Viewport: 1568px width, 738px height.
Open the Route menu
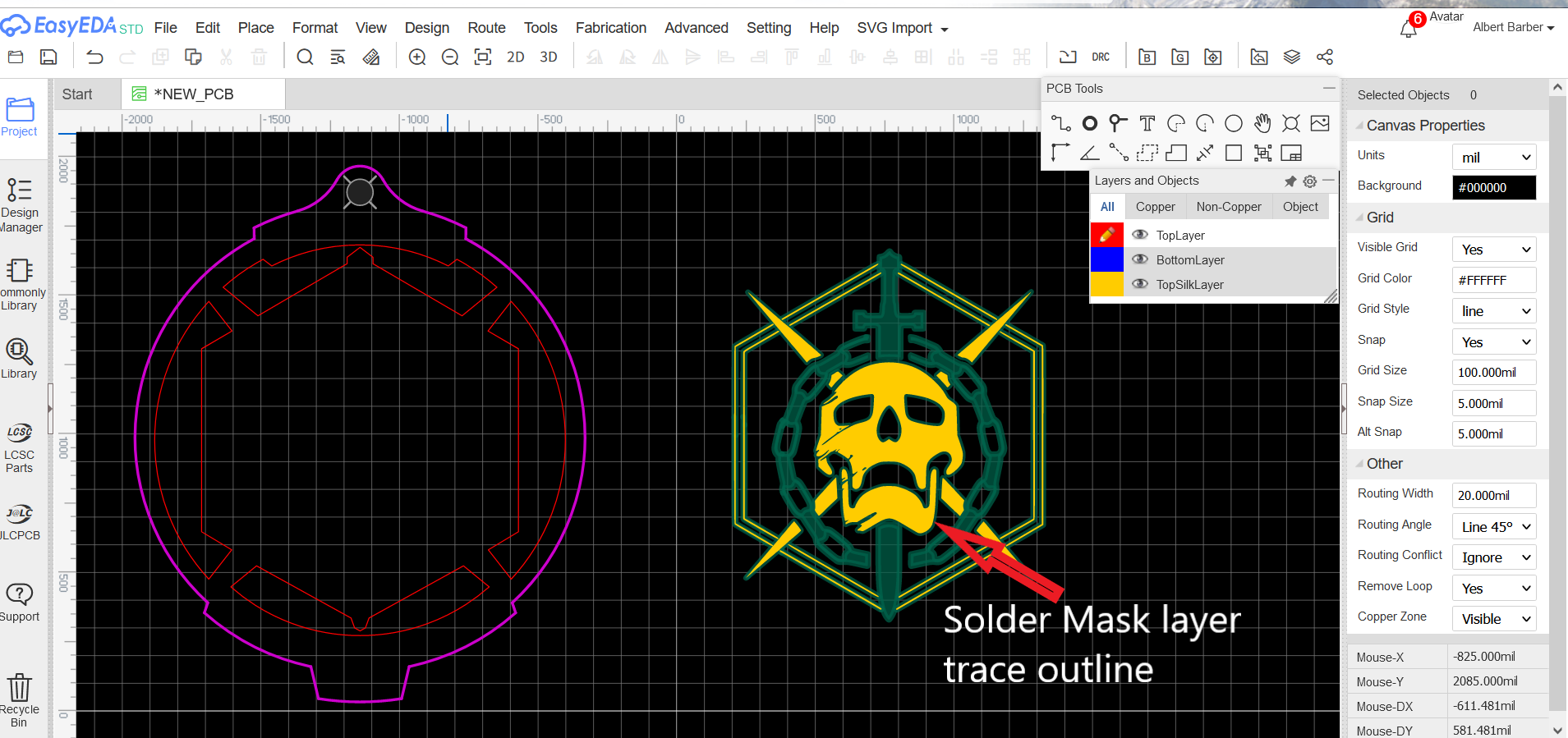tap(486, 28)
